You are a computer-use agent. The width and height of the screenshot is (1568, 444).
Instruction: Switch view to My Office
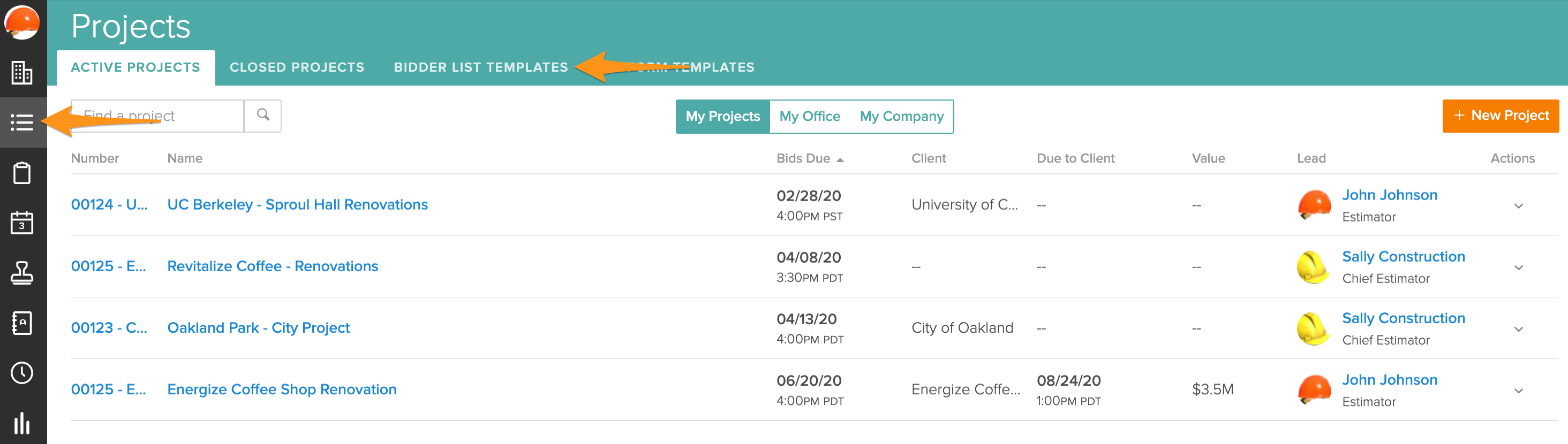pos(809,116)
